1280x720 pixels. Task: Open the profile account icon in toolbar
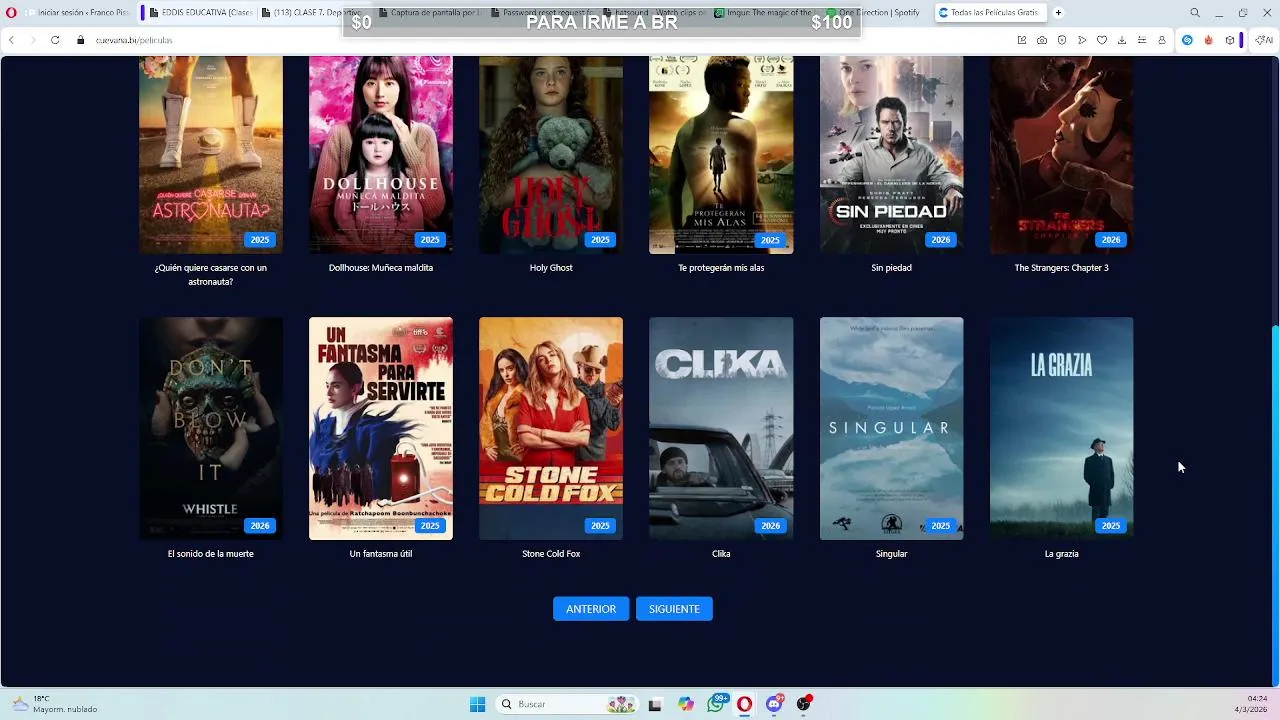click(1162, 40)
